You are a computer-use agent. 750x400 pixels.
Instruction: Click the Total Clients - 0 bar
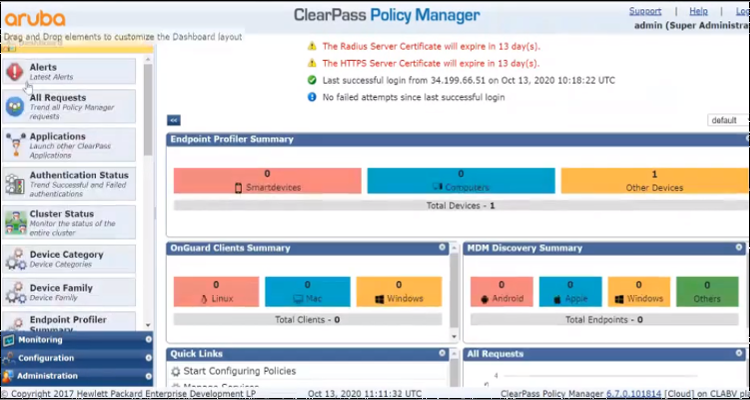[308, 320]
